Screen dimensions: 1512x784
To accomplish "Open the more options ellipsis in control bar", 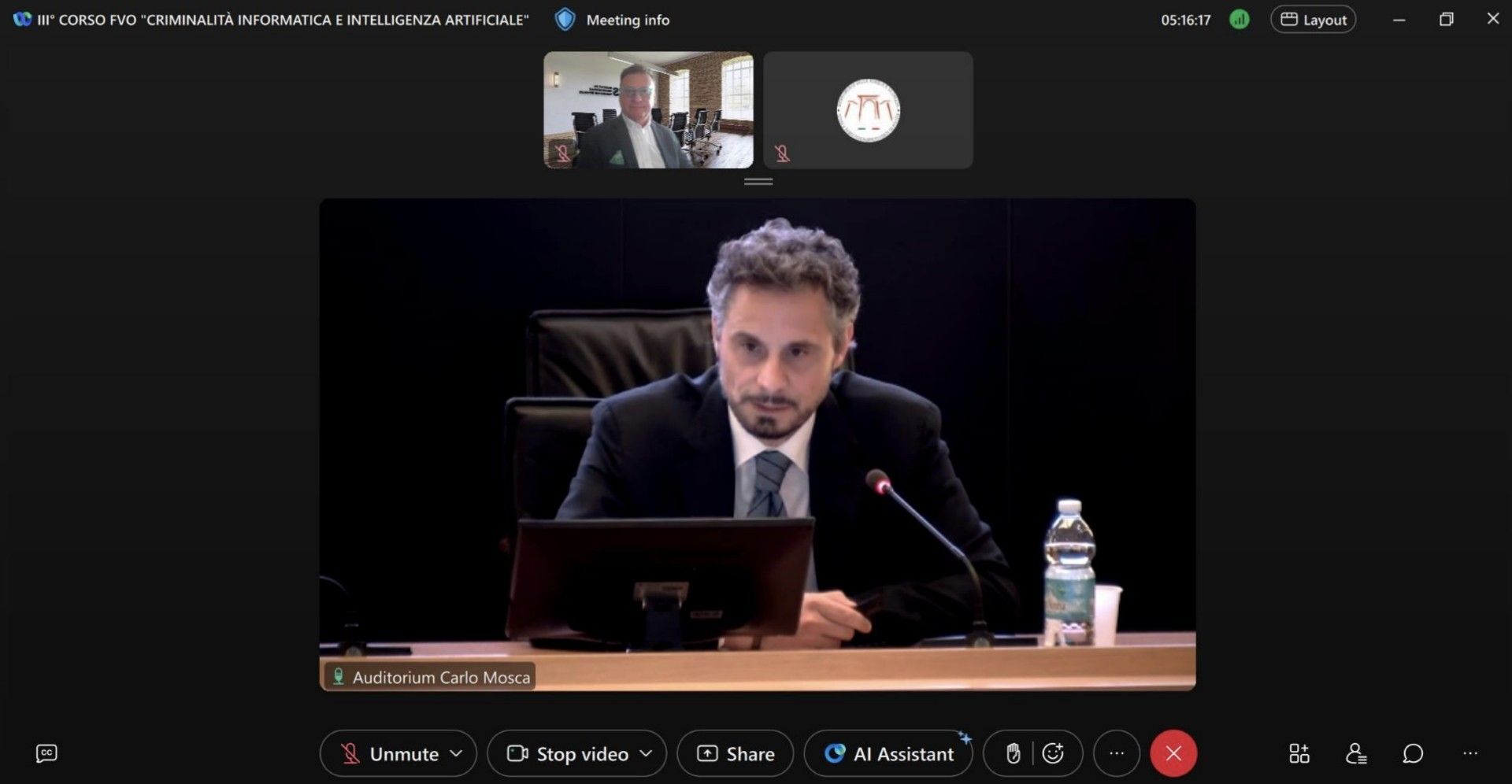I will pyautogui.click(x=1116, y=753).
